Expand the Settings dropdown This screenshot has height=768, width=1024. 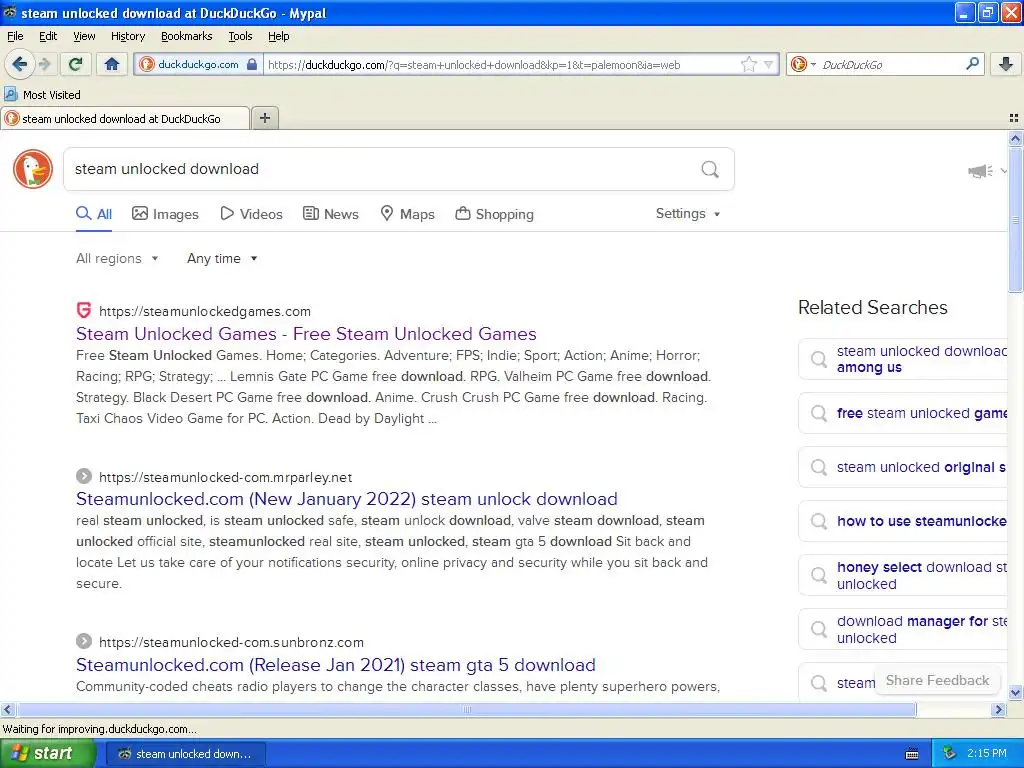[688, 214]
